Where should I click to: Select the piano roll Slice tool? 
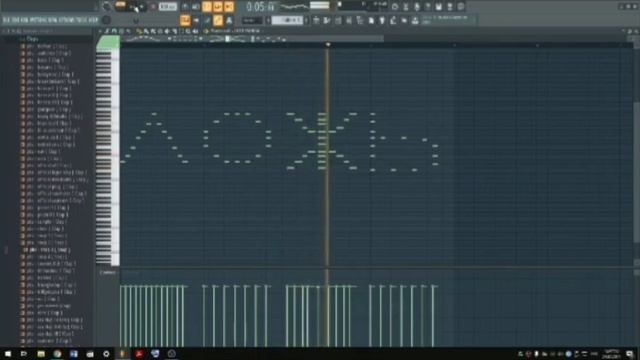point(174,31)
